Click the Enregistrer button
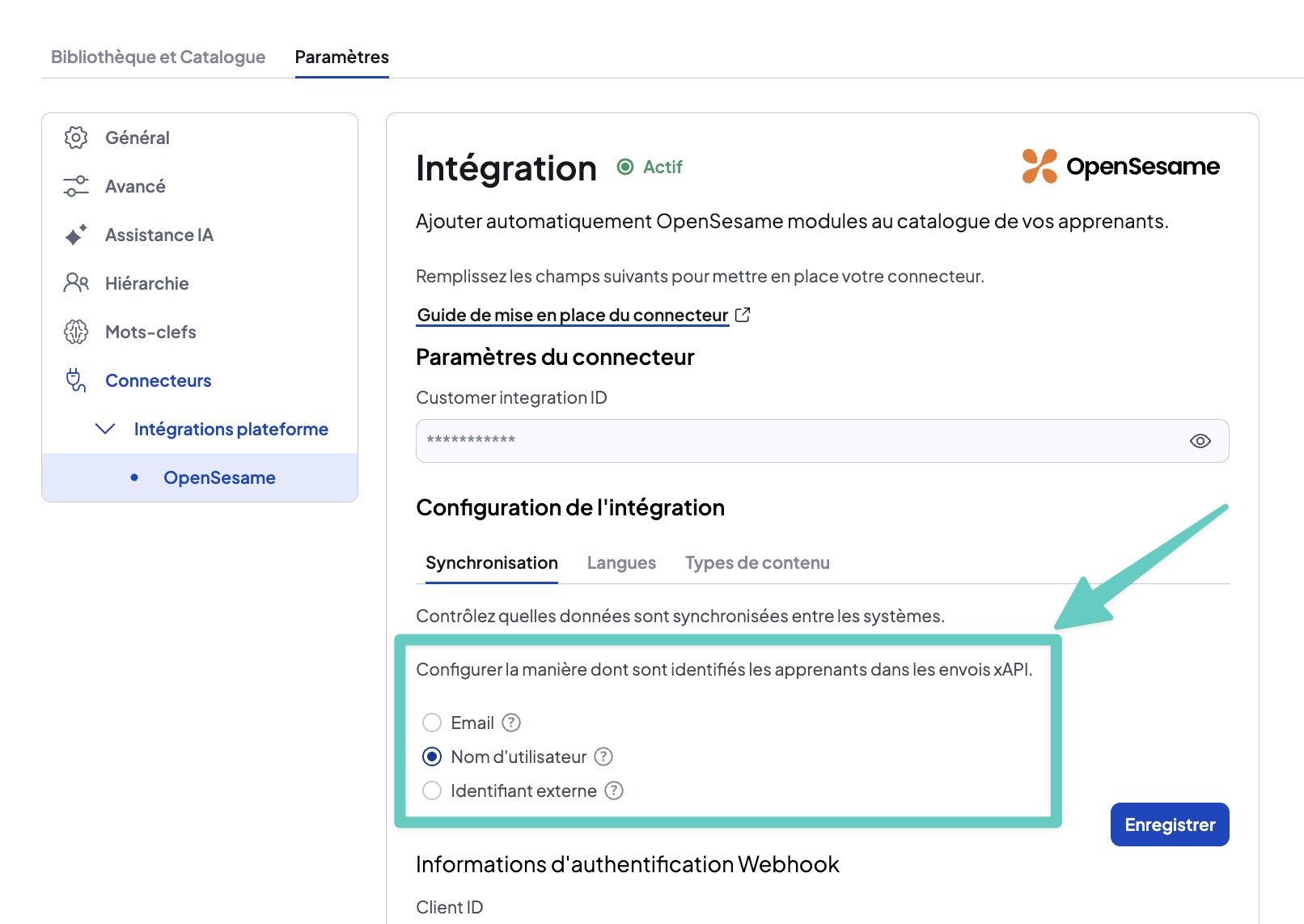This screenshot has width=1304, height=924. (x=1170, y=824)
